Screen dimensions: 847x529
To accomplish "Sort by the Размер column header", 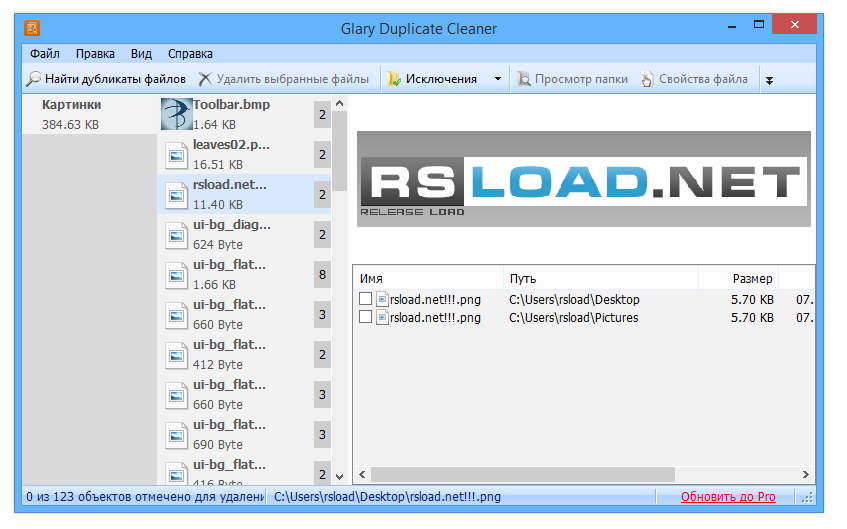I will click(x=738, y=279).
